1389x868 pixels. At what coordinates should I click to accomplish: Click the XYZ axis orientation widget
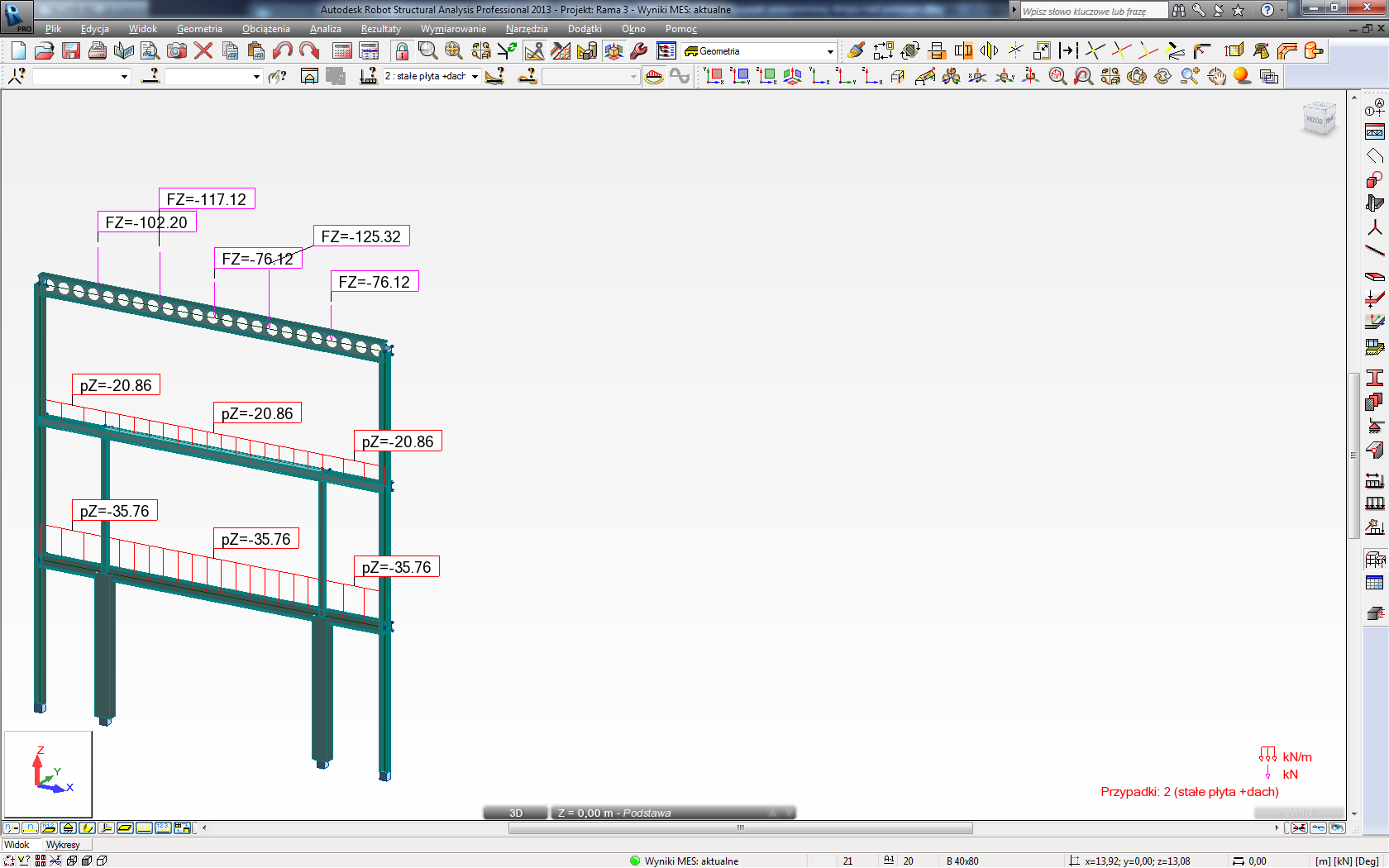pos(48,774)
